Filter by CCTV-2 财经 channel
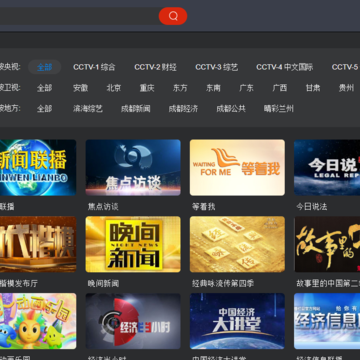Screen dimensions: 360x360 tap(155, 67)
